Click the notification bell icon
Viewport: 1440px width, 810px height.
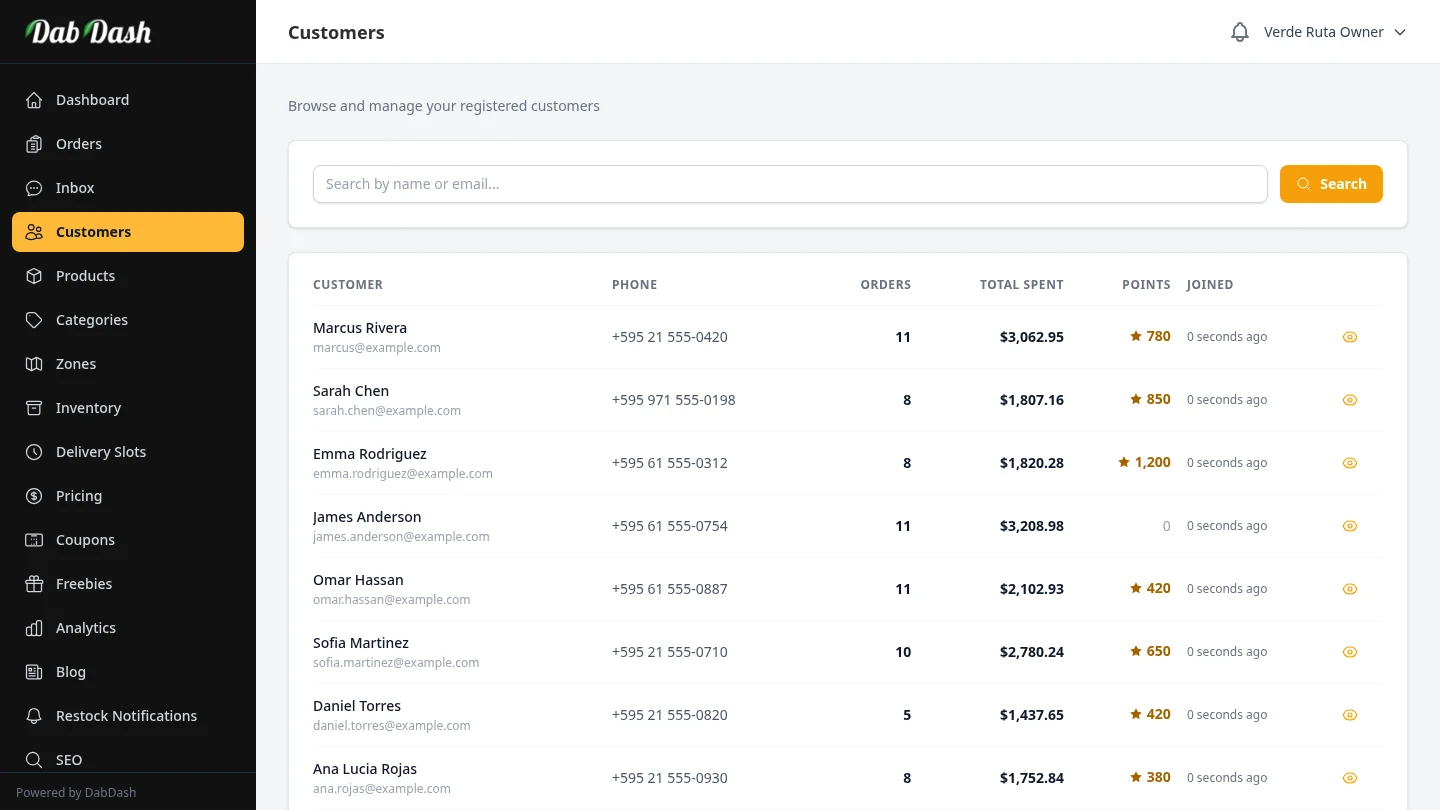click(1240, 32)
